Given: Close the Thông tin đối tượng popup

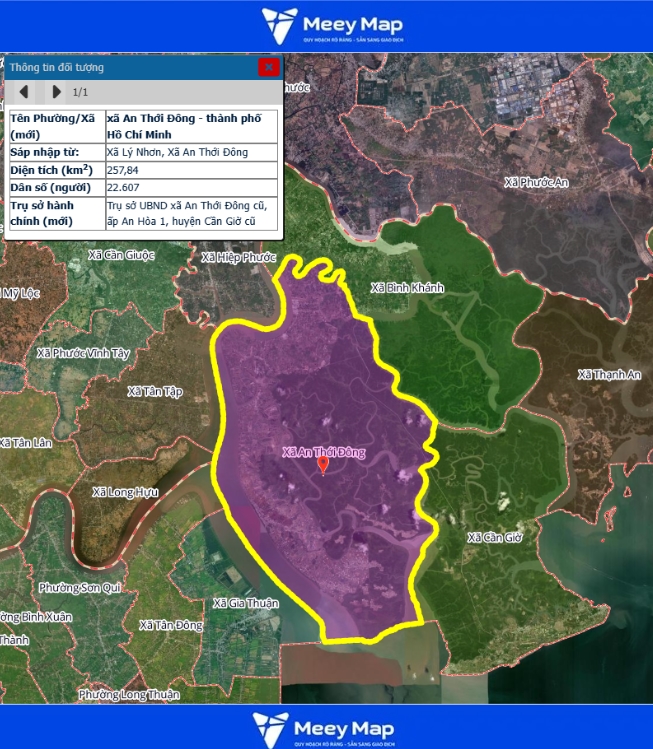Looking at the screenshot, I should tap(268, 67).
